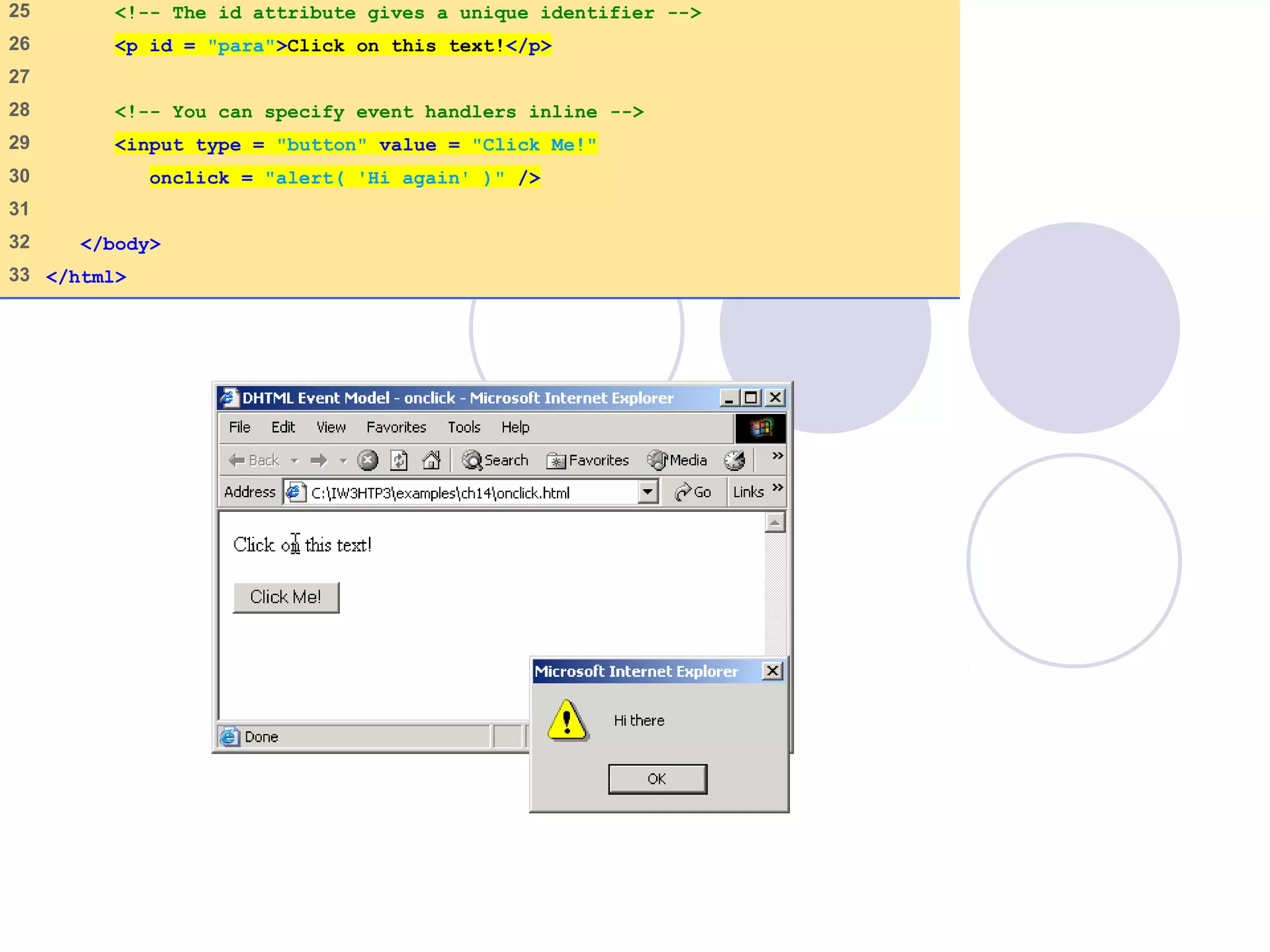
Task: Open the File menu
Action: click(x=239, y=428)
